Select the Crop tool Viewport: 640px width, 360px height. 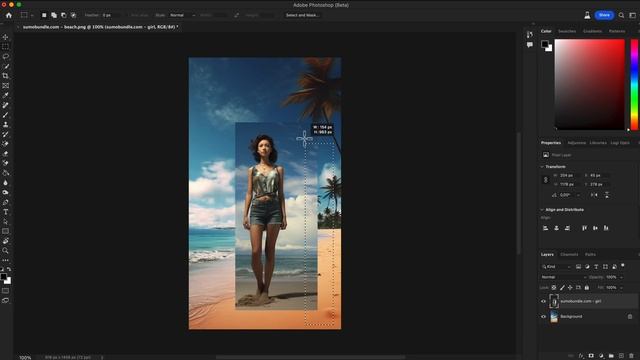pos(5,76)
